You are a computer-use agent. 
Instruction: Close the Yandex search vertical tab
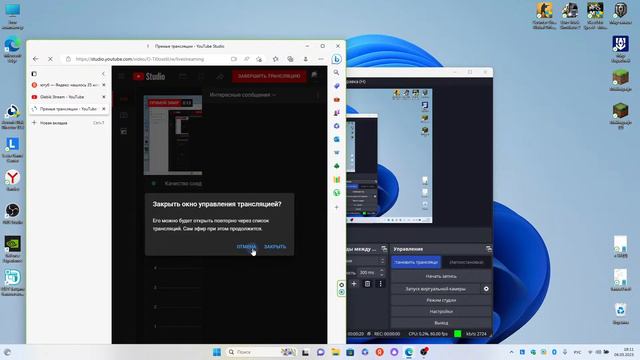(x=104, y=85)
